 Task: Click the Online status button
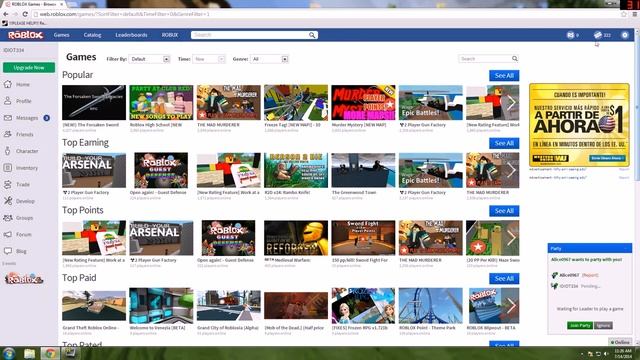tap(620, 342)
